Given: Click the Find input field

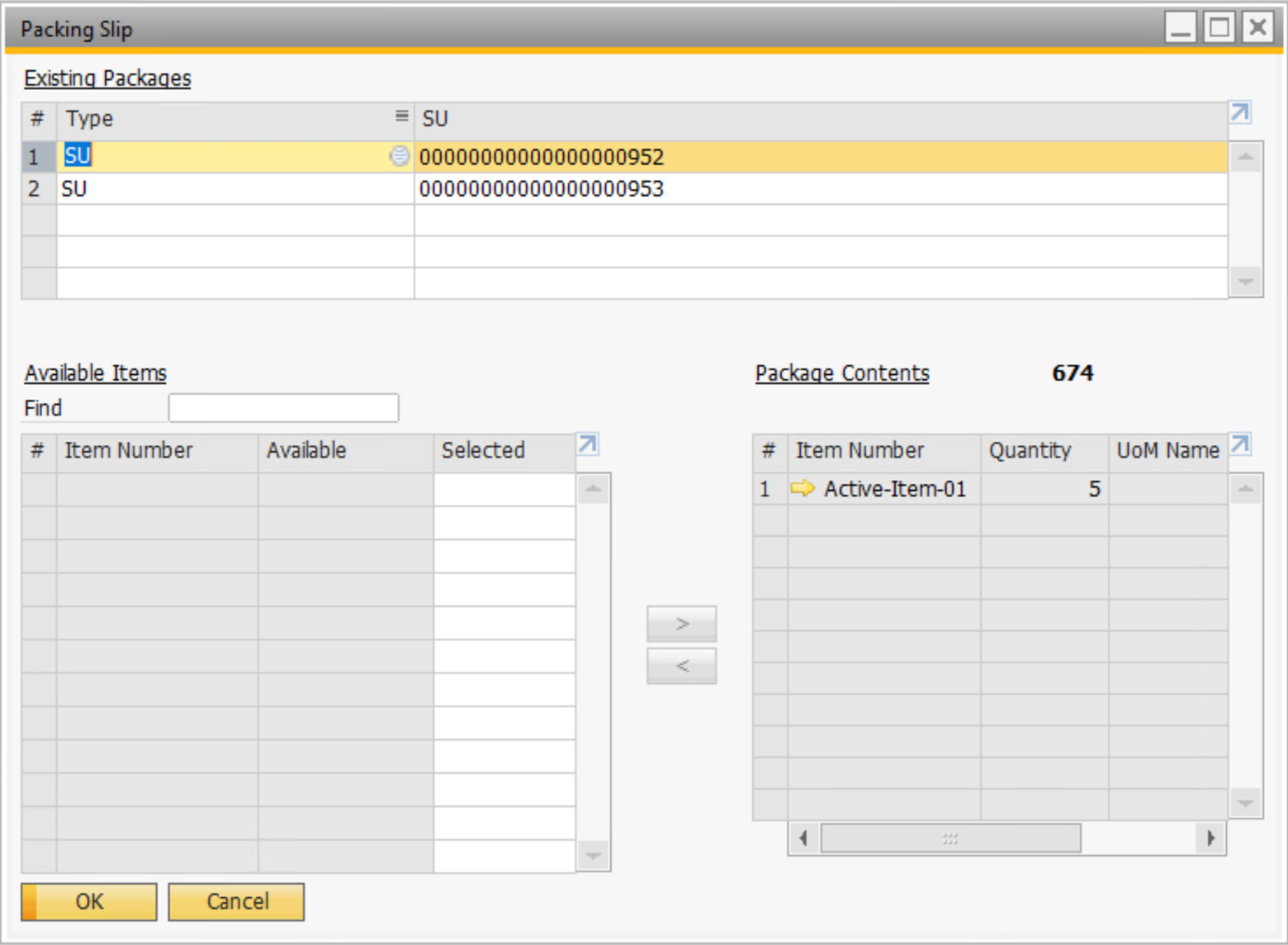Looking at the screenshot, I should [283, 408].
